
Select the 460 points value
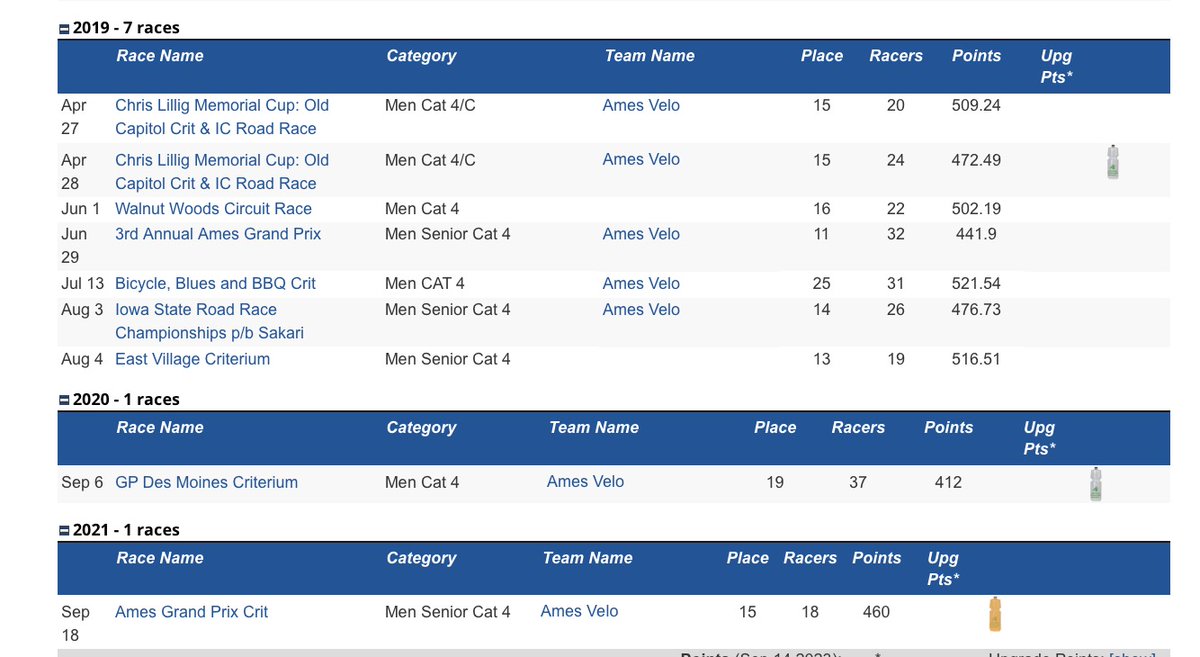[876, 612]
